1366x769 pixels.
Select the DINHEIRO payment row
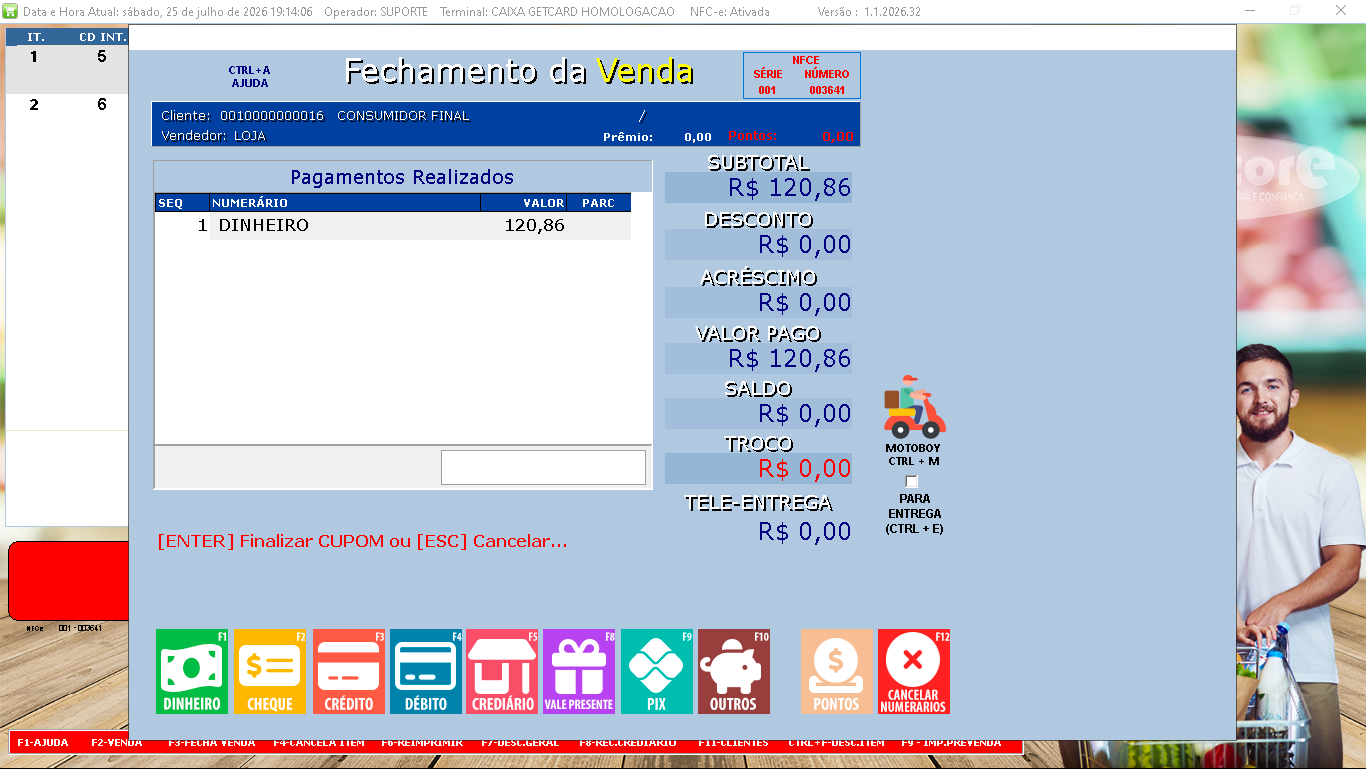click(393, 226)
